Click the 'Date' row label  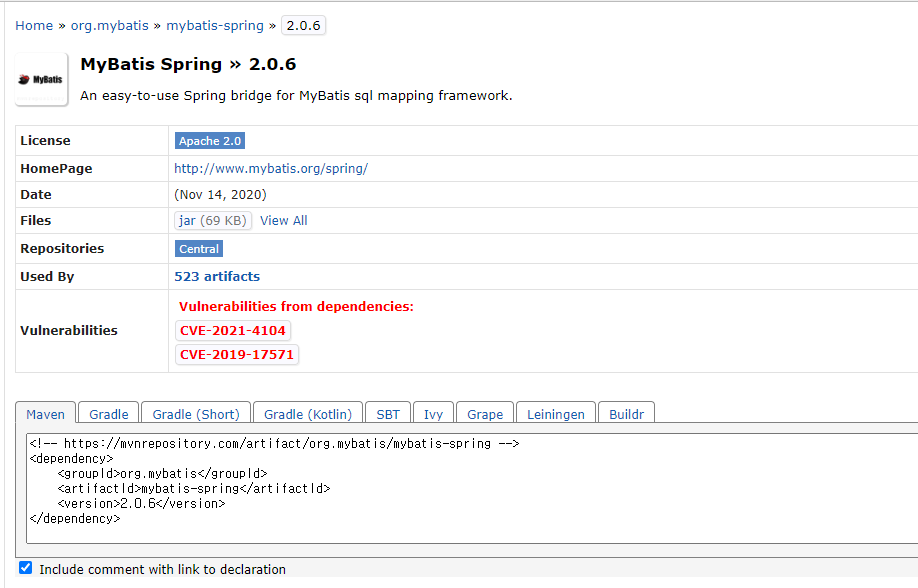click(36, 194)
